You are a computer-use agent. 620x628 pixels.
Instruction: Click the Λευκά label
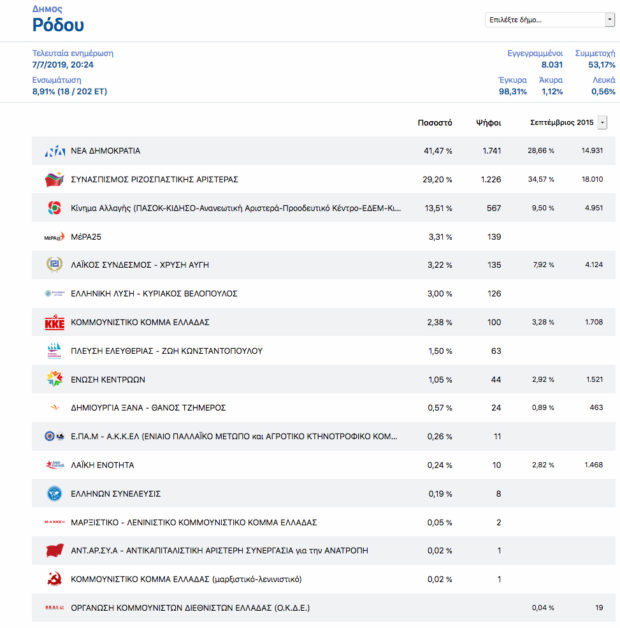pos(604,80)
